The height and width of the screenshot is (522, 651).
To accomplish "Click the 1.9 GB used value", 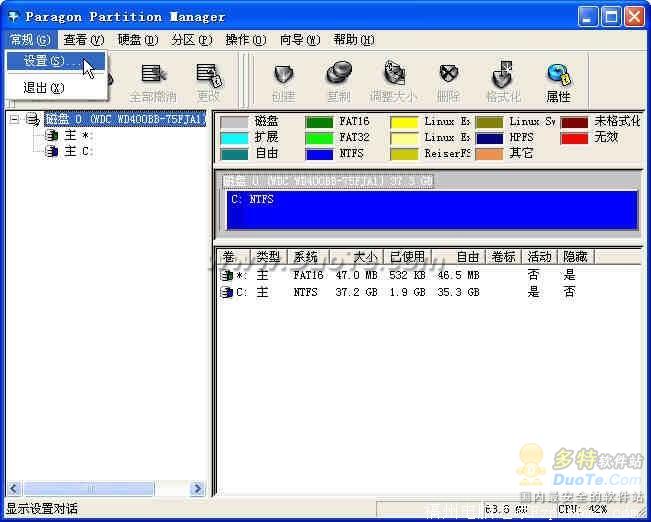I will click(x=407, y=292).
